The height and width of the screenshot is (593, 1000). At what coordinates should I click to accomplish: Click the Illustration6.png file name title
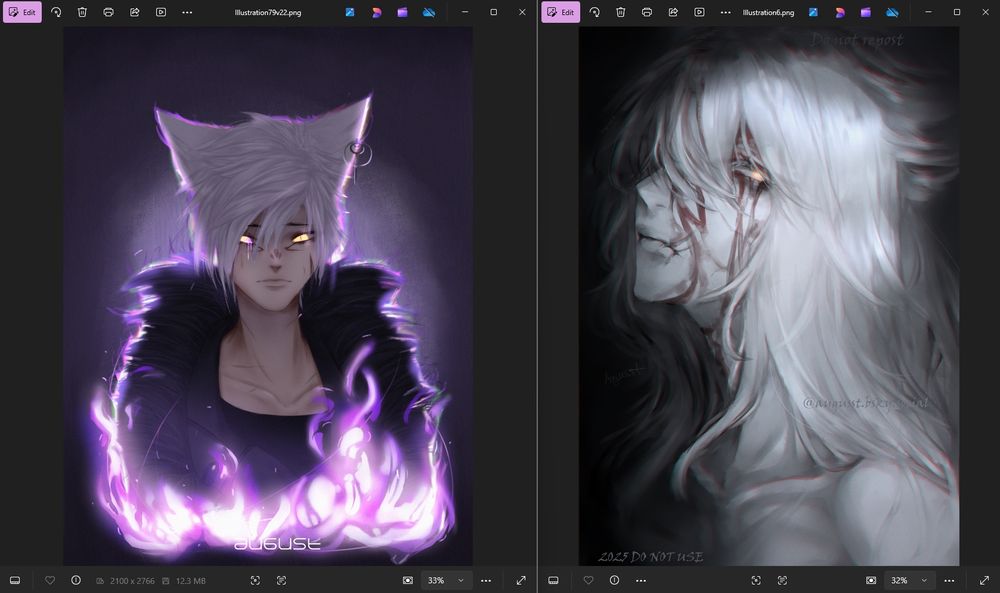pos(768,12)
